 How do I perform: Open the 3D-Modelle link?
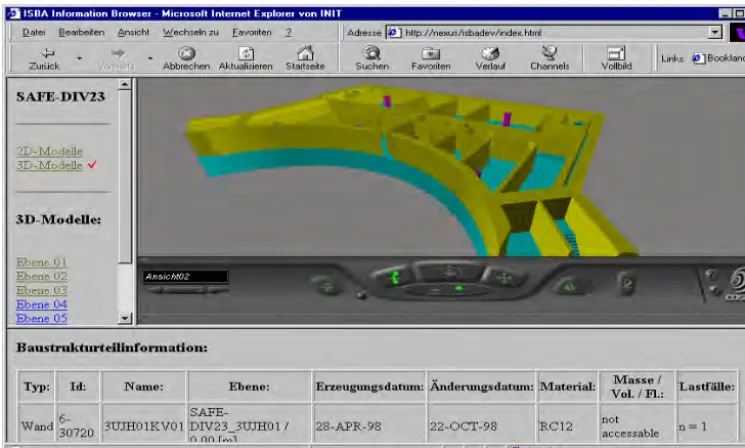pos(49,165)
